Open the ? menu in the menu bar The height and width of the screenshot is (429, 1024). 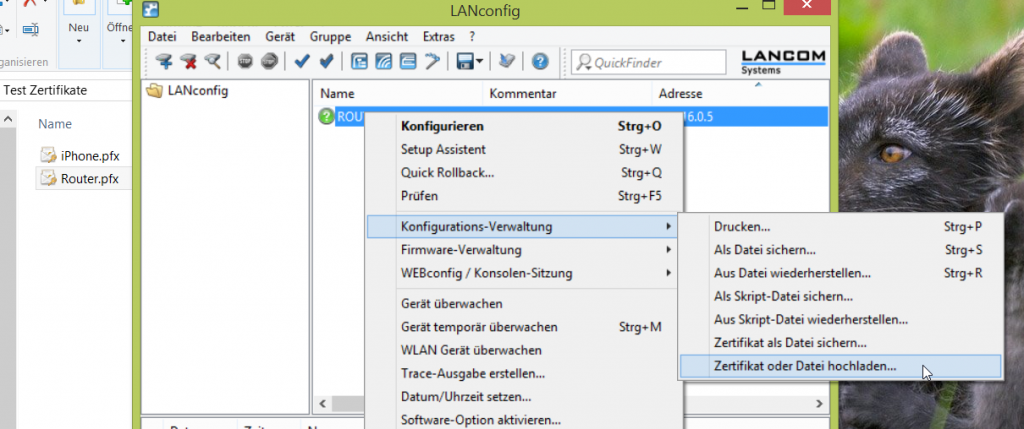coord(472,37)
